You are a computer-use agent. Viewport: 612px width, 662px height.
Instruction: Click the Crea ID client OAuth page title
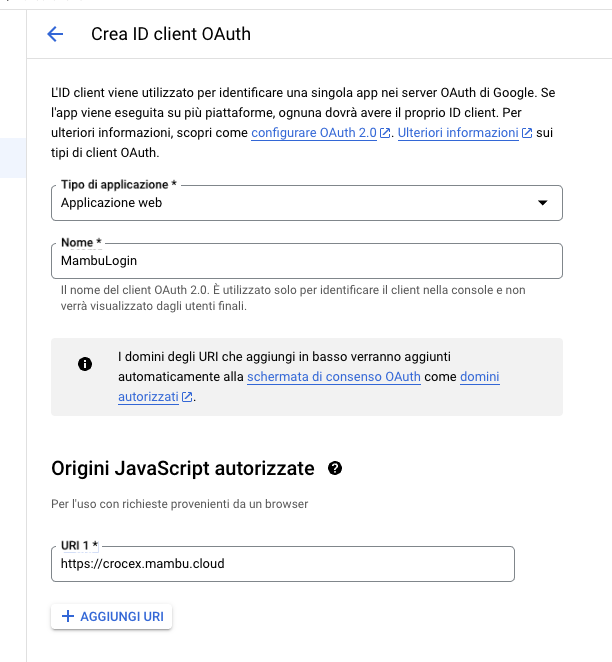(x=171, y=34)
